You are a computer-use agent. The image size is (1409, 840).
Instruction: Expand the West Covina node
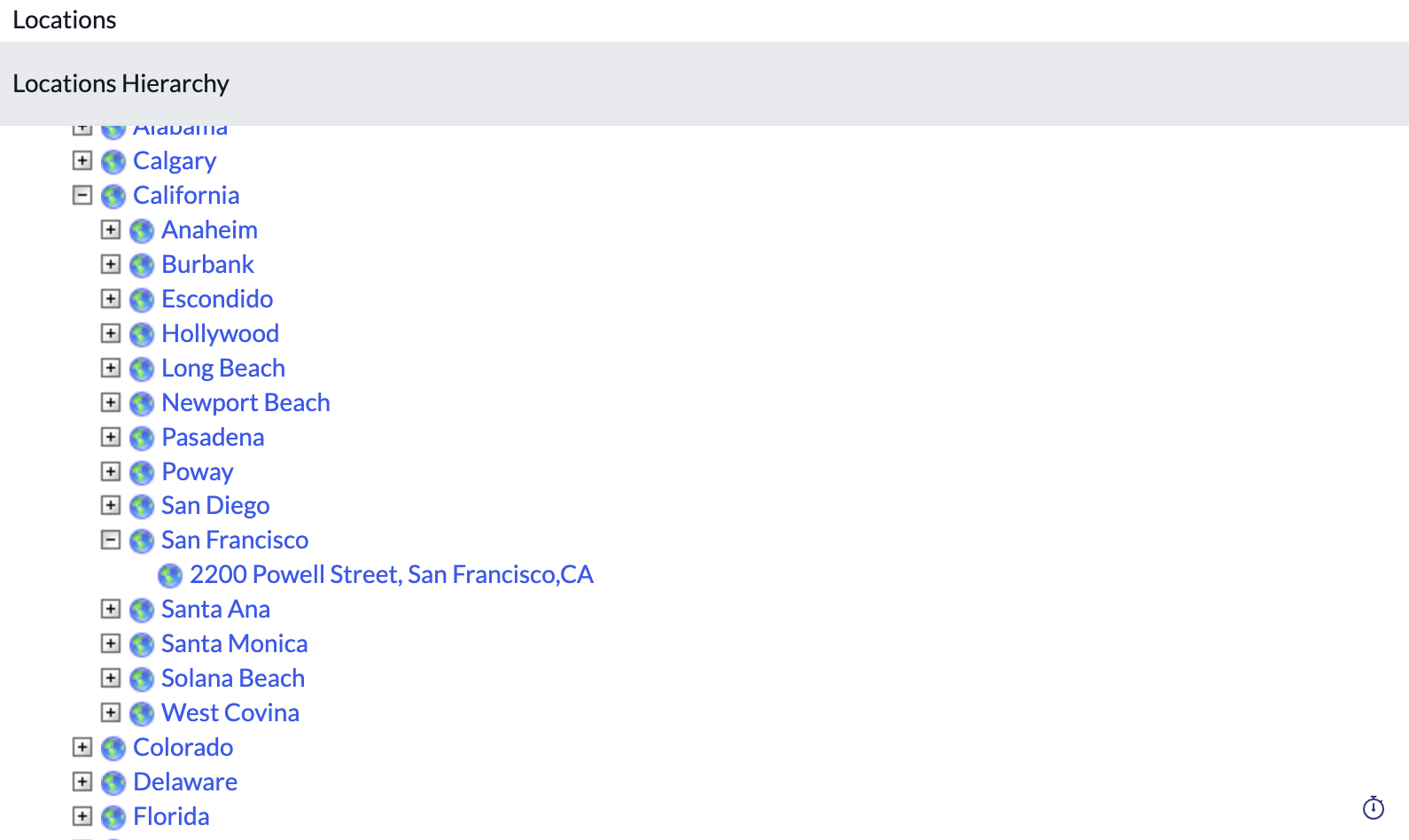click(x=111, y=712)
